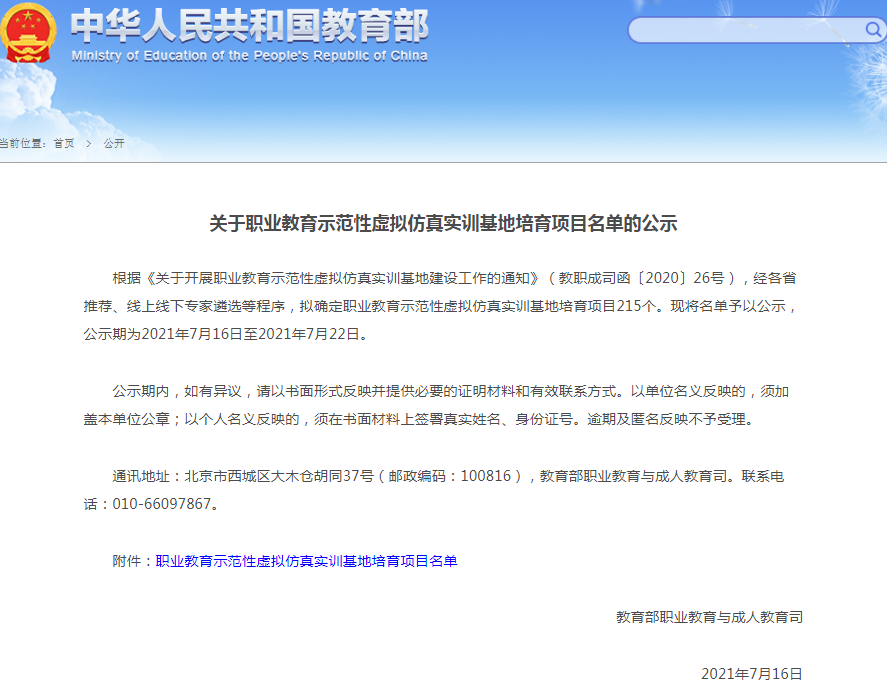Click the date 2021年7月16日 at bottom
This screenshot has height=689, width=887.
coord(752,674)
